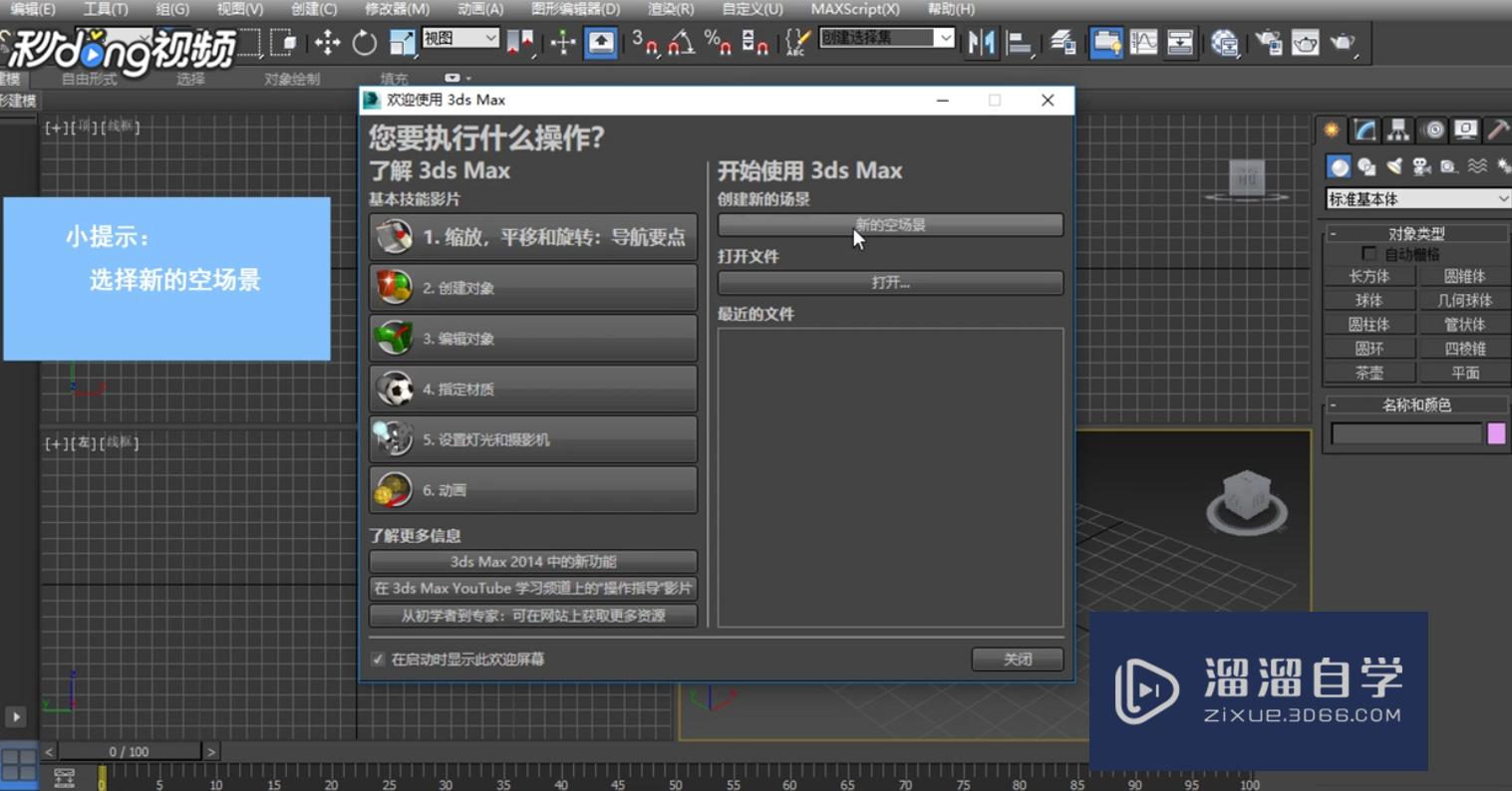Open the Curve Editor icon
This screenshot has width=1512, height=791.
click(1143, 42)
